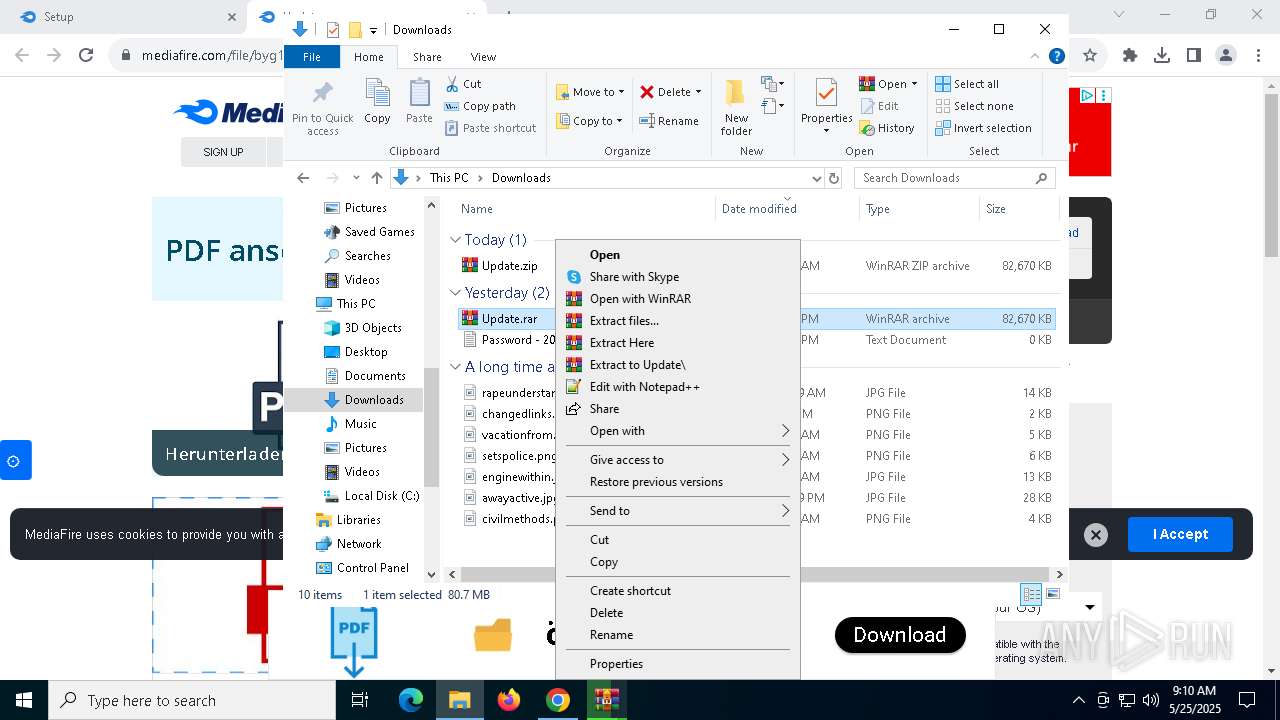The image size is (1280, 720).
Task: Click Select none in ribbon
Action: [974, 106]
